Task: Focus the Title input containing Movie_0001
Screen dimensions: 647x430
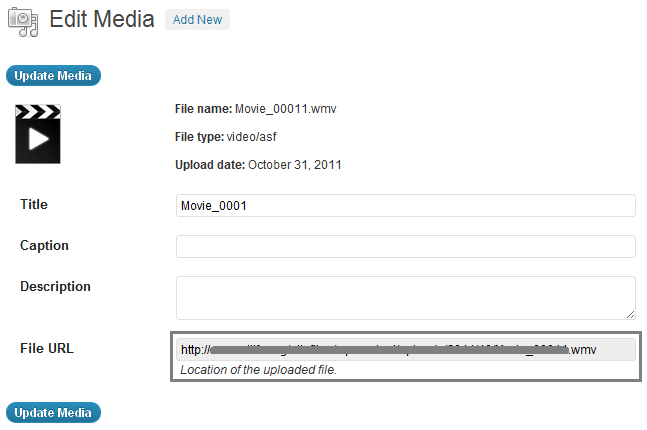Action: [405, 206]
